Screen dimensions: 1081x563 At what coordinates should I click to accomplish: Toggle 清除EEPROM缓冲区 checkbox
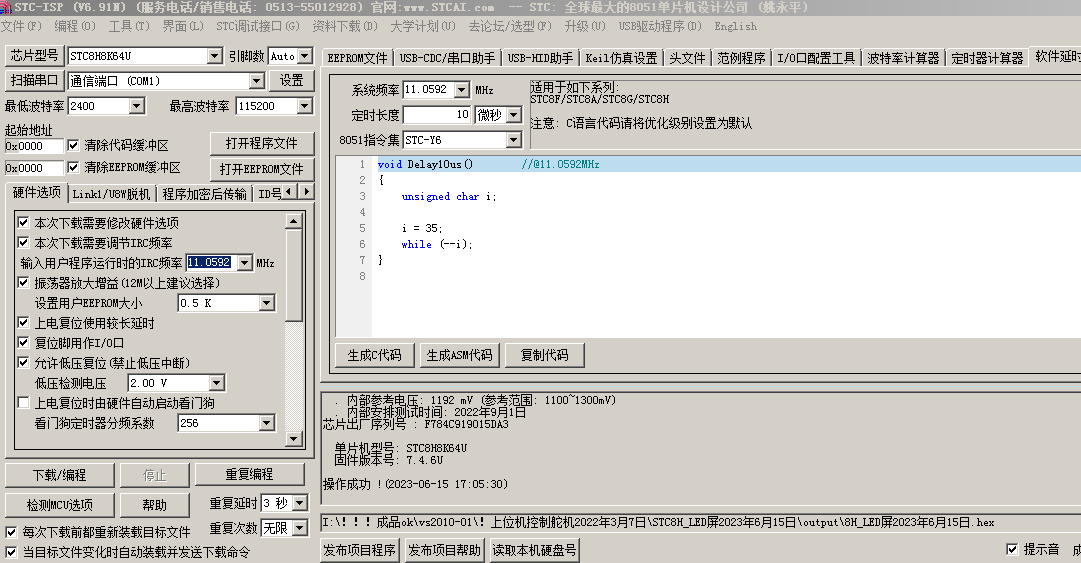[73, 167]
